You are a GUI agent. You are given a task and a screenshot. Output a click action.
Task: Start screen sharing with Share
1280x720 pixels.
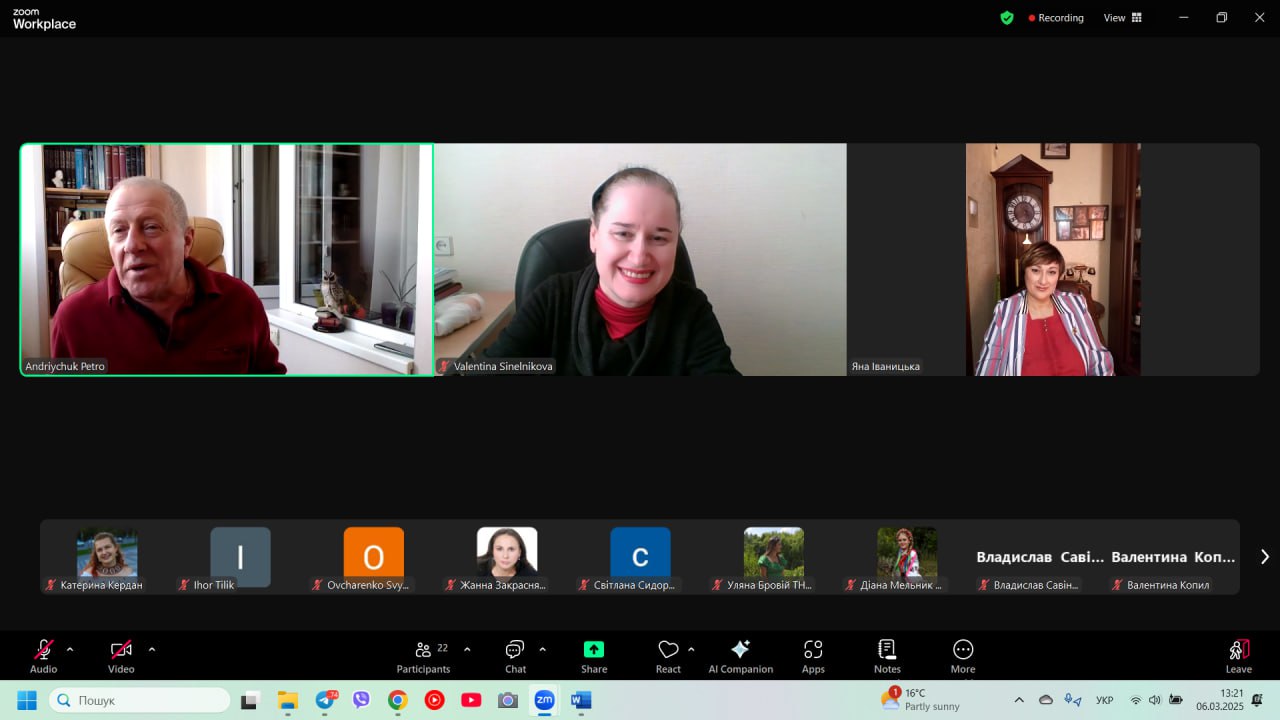594,656
